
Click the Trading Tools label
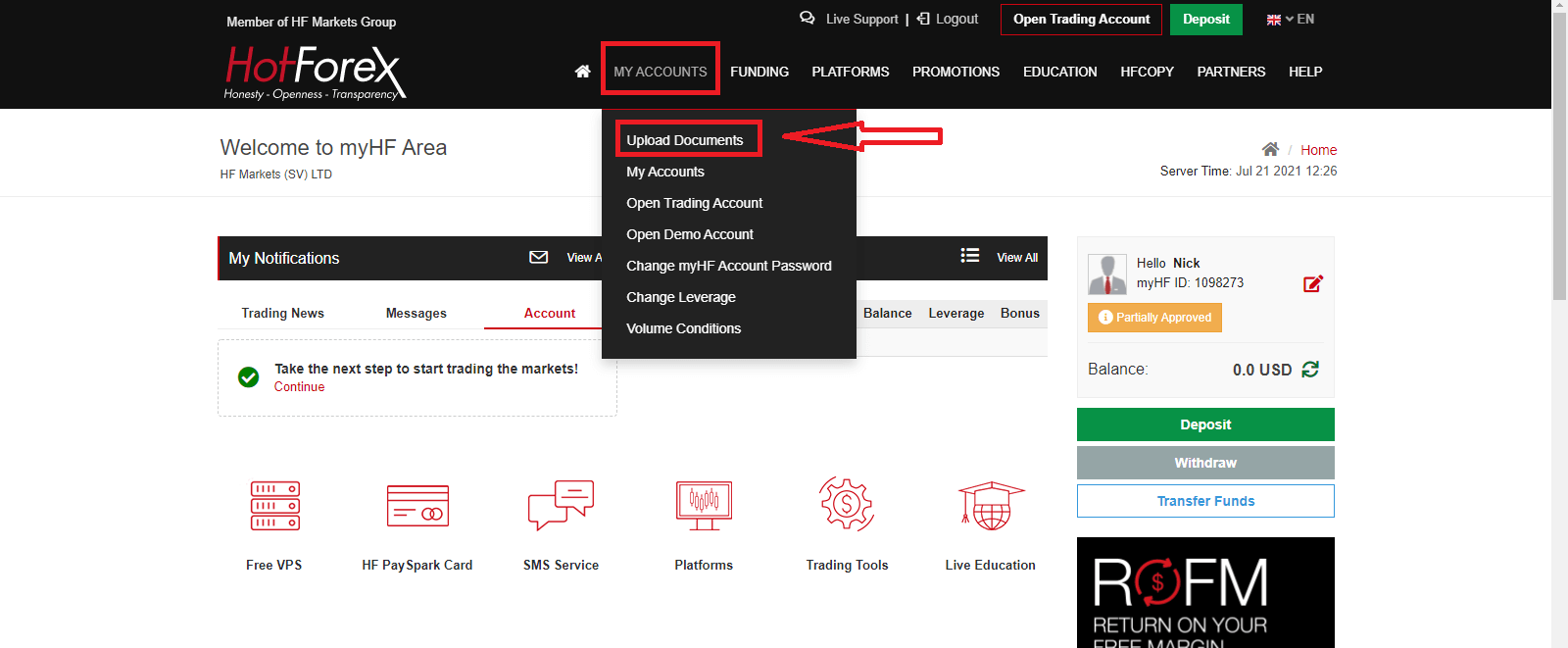[848, 565]
